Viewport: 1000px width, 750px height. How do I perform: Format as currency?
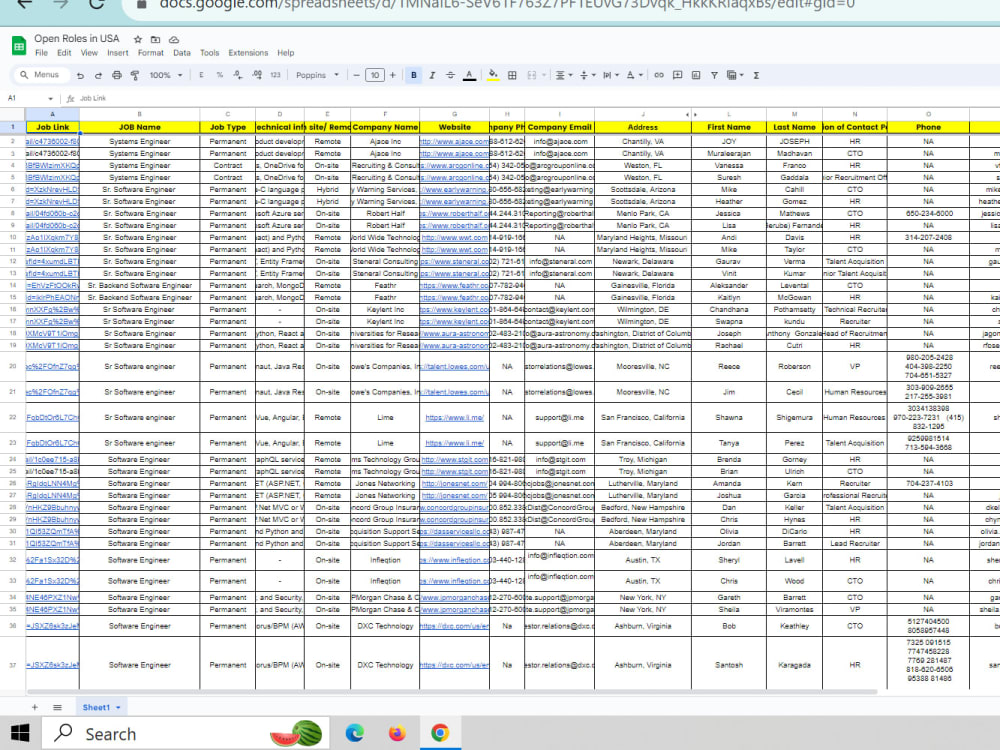(x=201, y=75)
